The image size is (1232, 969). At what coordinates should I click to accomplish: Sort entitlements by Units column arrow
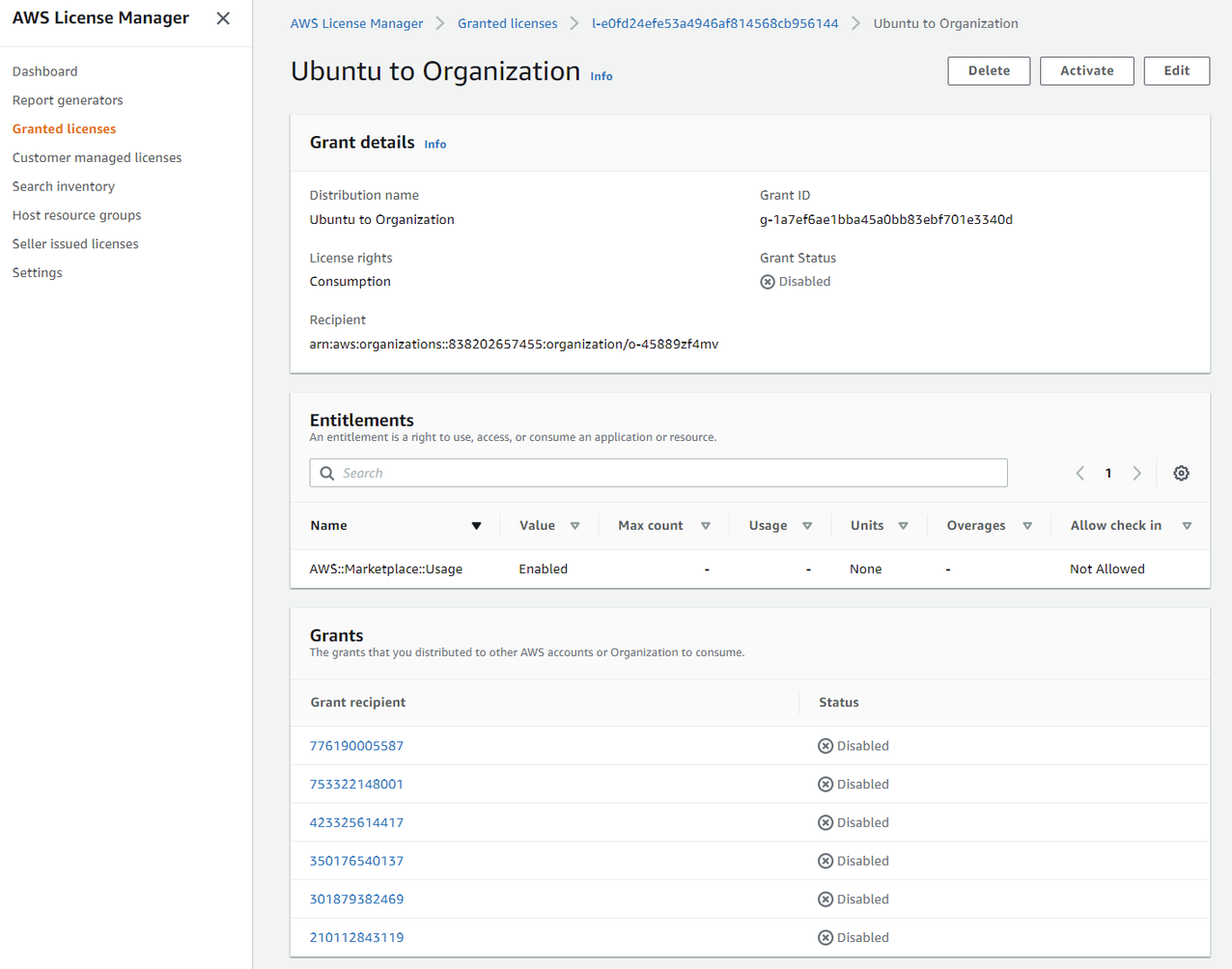click(904, 526)
